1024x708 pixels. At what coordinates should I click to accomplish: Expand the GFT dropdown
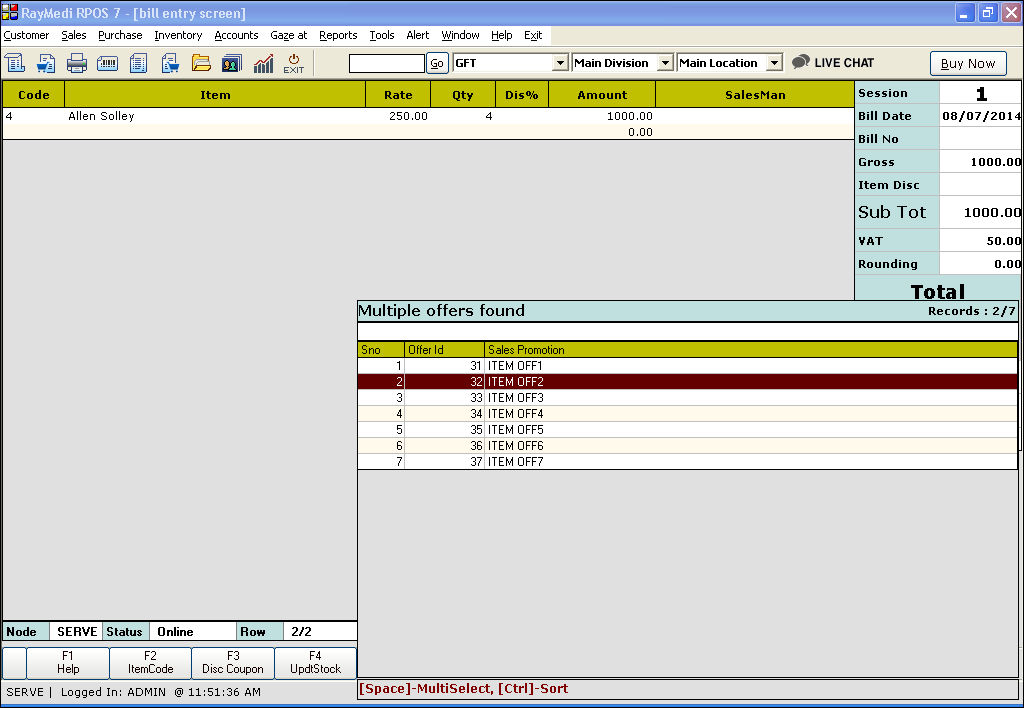560,63
